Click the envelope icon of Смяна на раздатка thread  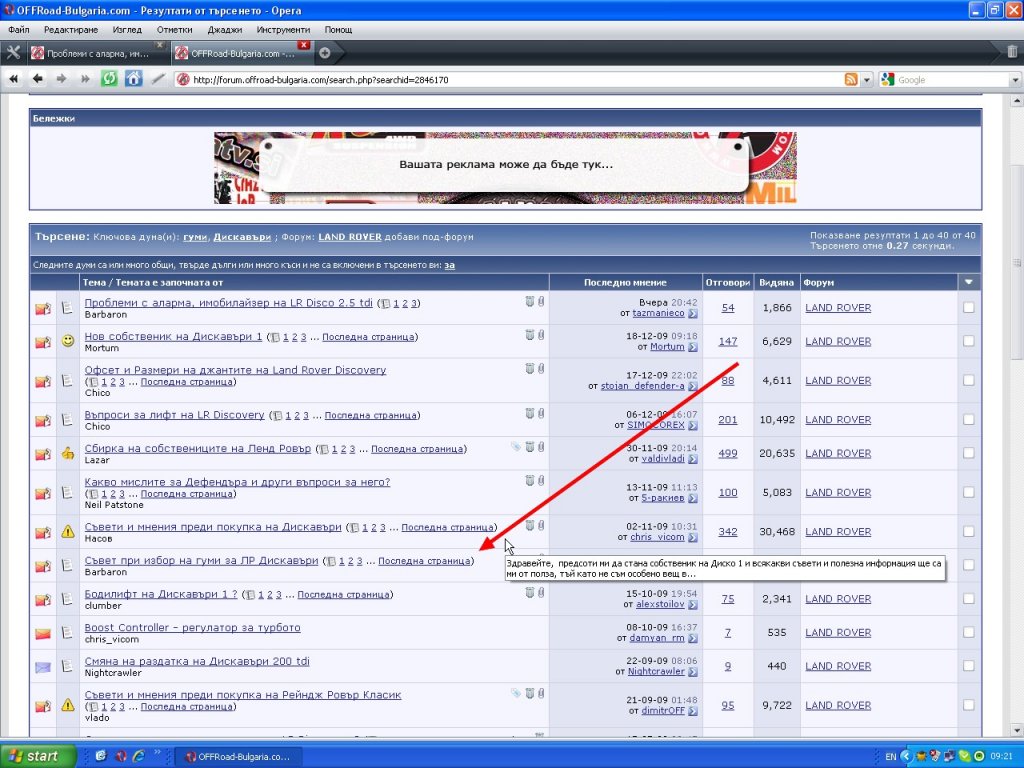pos(42,667)
